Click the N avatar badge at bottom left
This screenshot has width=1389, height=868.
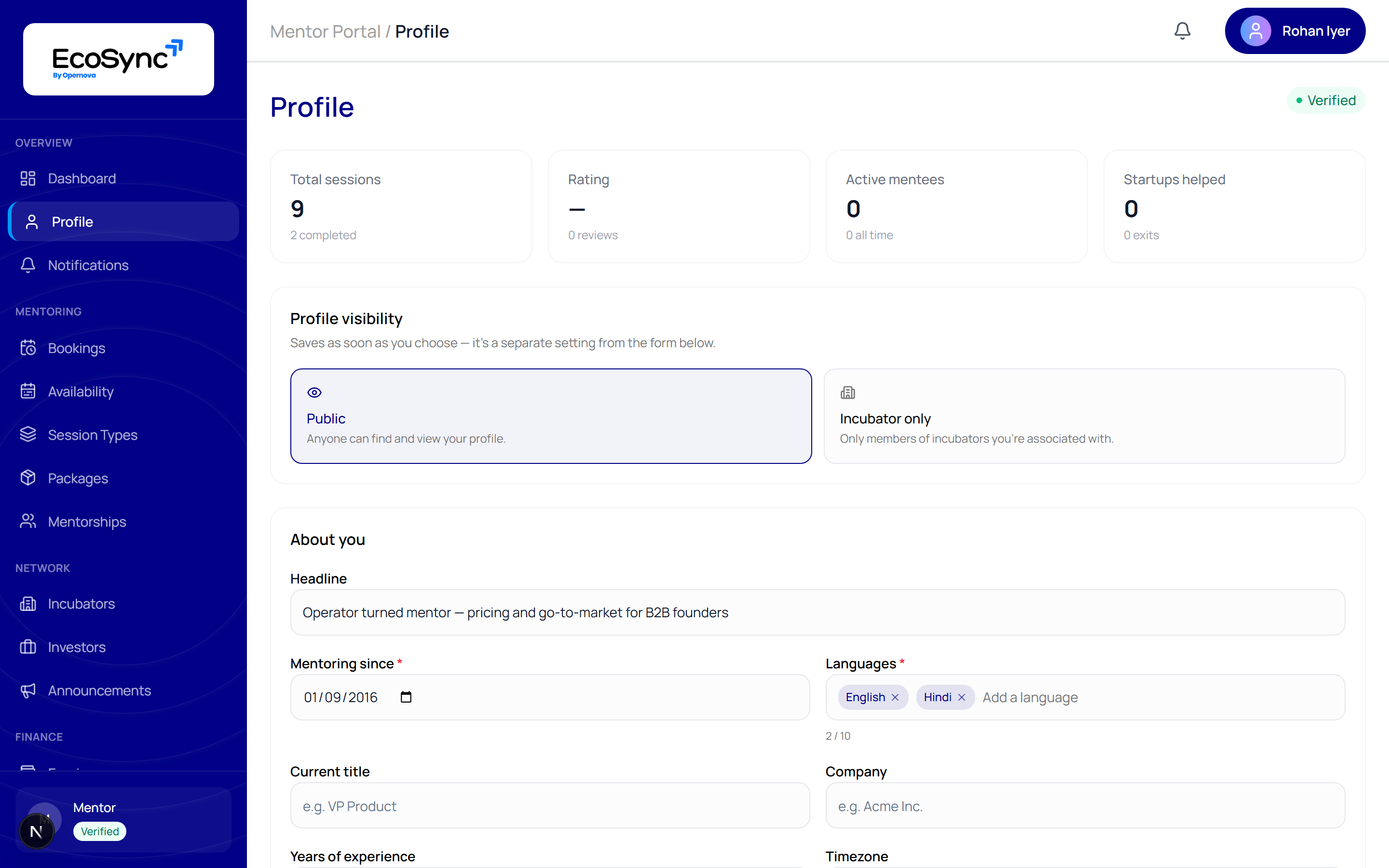pyautogui.click(x=37, y=831)
